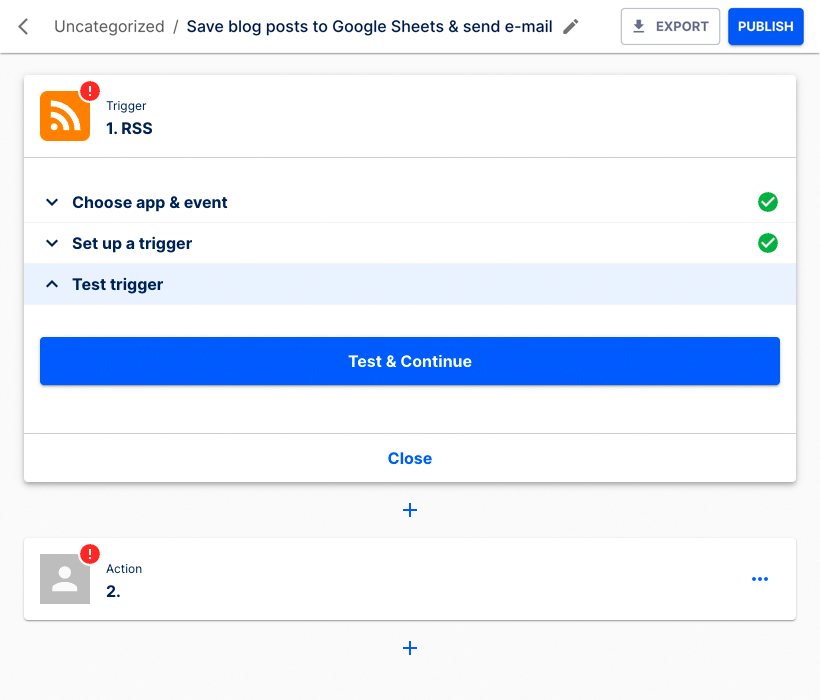Viewport: 820px width, 700px height.
Task: Click the plus button below Action step 2
Action: (410, 648)
